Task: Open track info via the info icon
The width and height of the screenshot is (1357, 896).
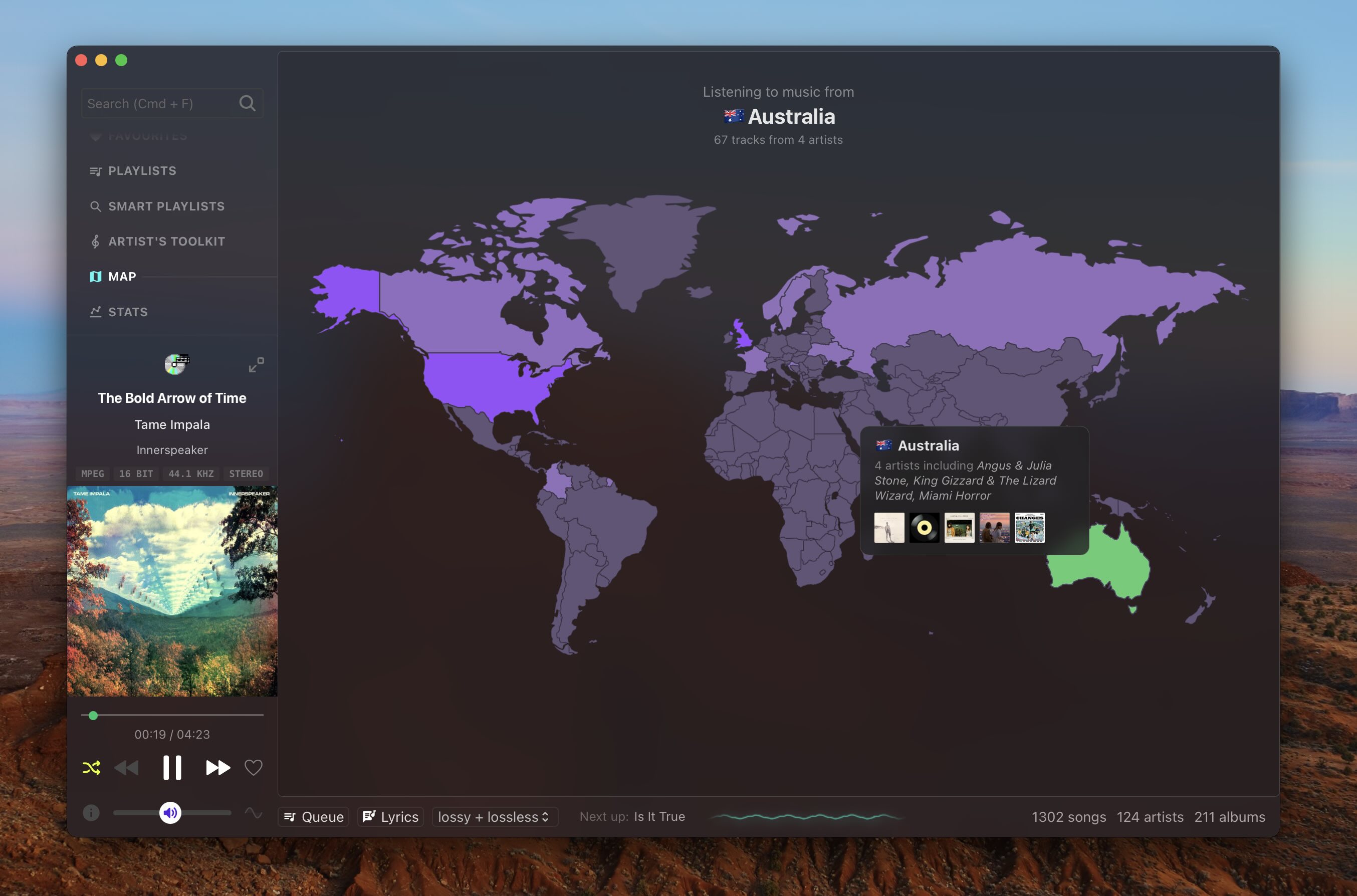Action: click(x=91, y=813)
